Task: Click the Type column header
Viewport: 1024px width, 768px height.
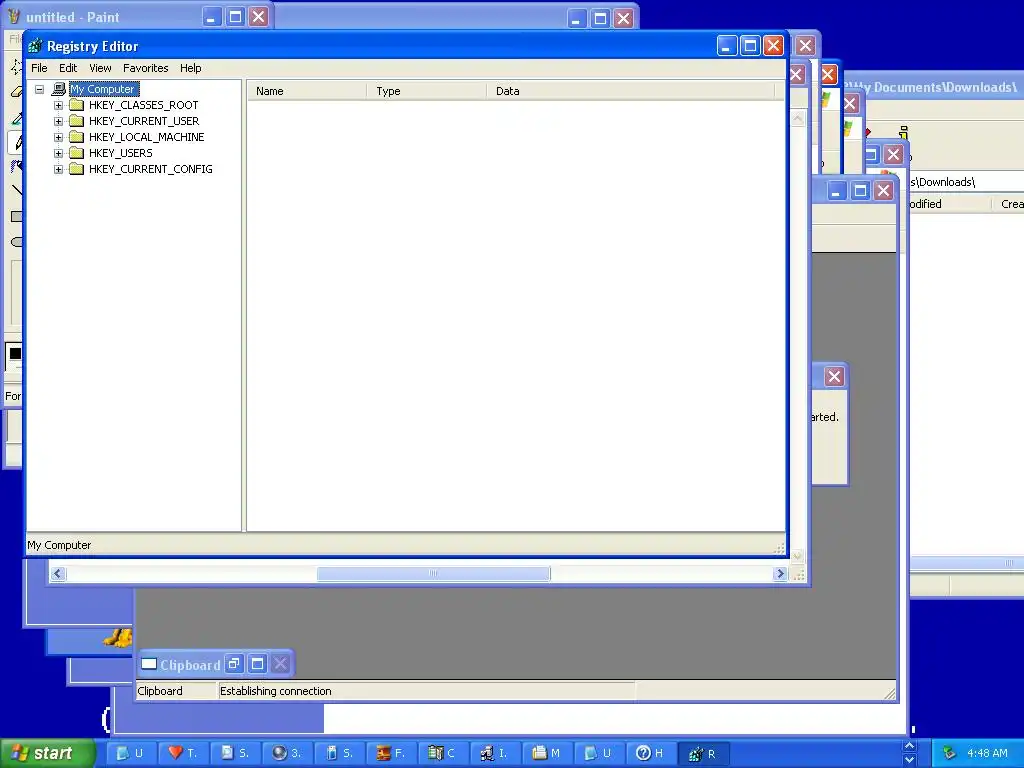Action: 426,91
